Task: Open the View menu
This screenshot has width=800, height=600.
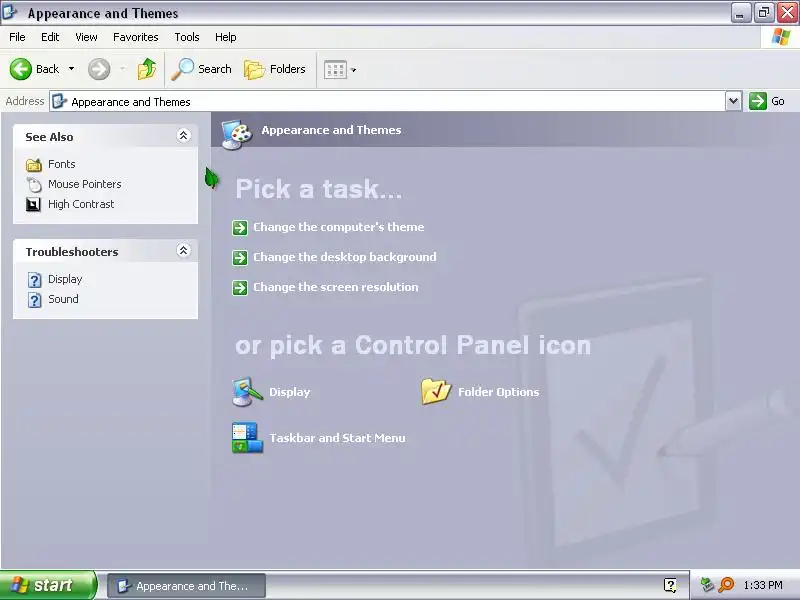Action: click(x=86, y=37)
